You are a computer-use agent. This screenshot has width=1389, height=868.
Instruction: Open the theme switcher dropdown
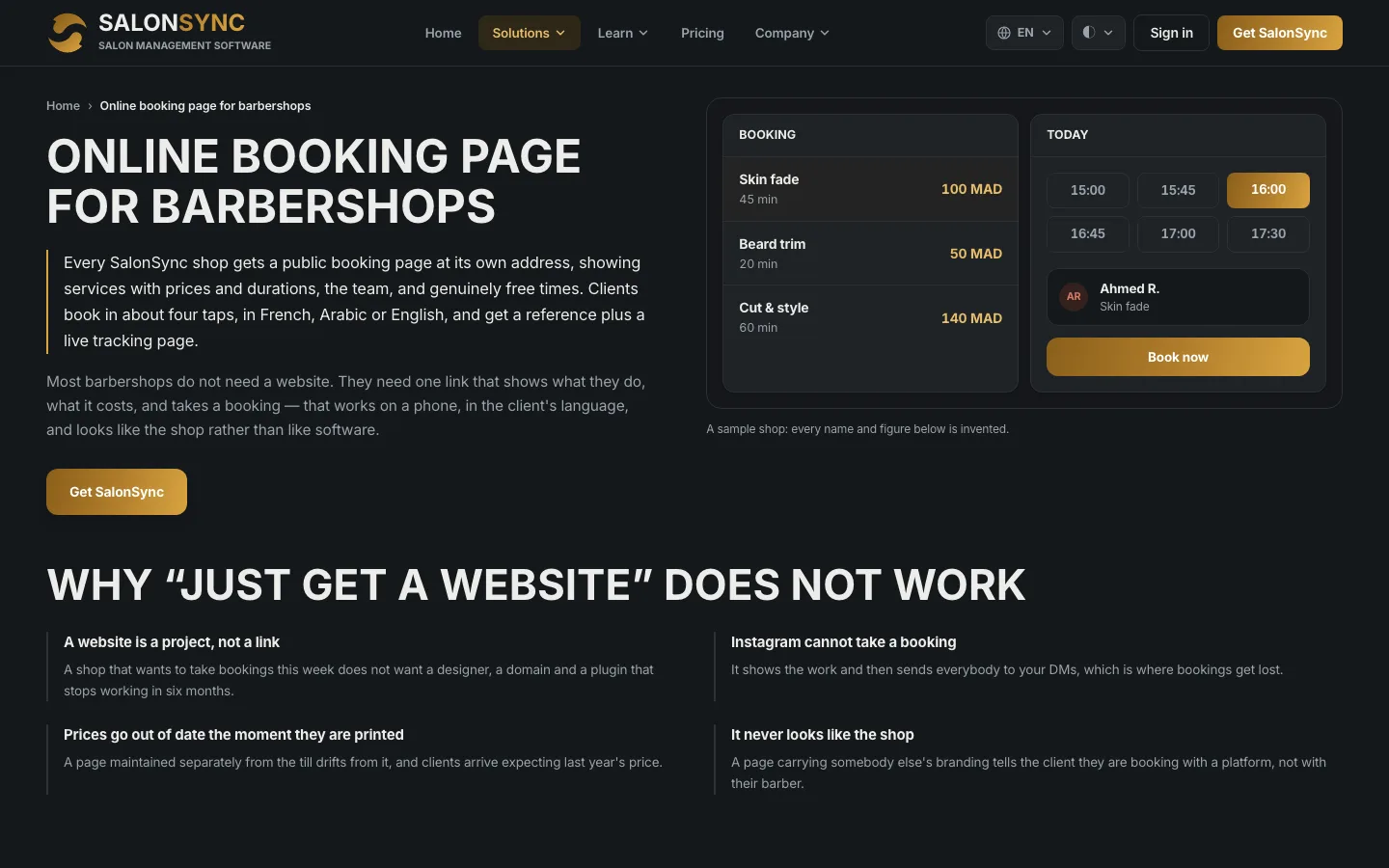click(1099, 33)
